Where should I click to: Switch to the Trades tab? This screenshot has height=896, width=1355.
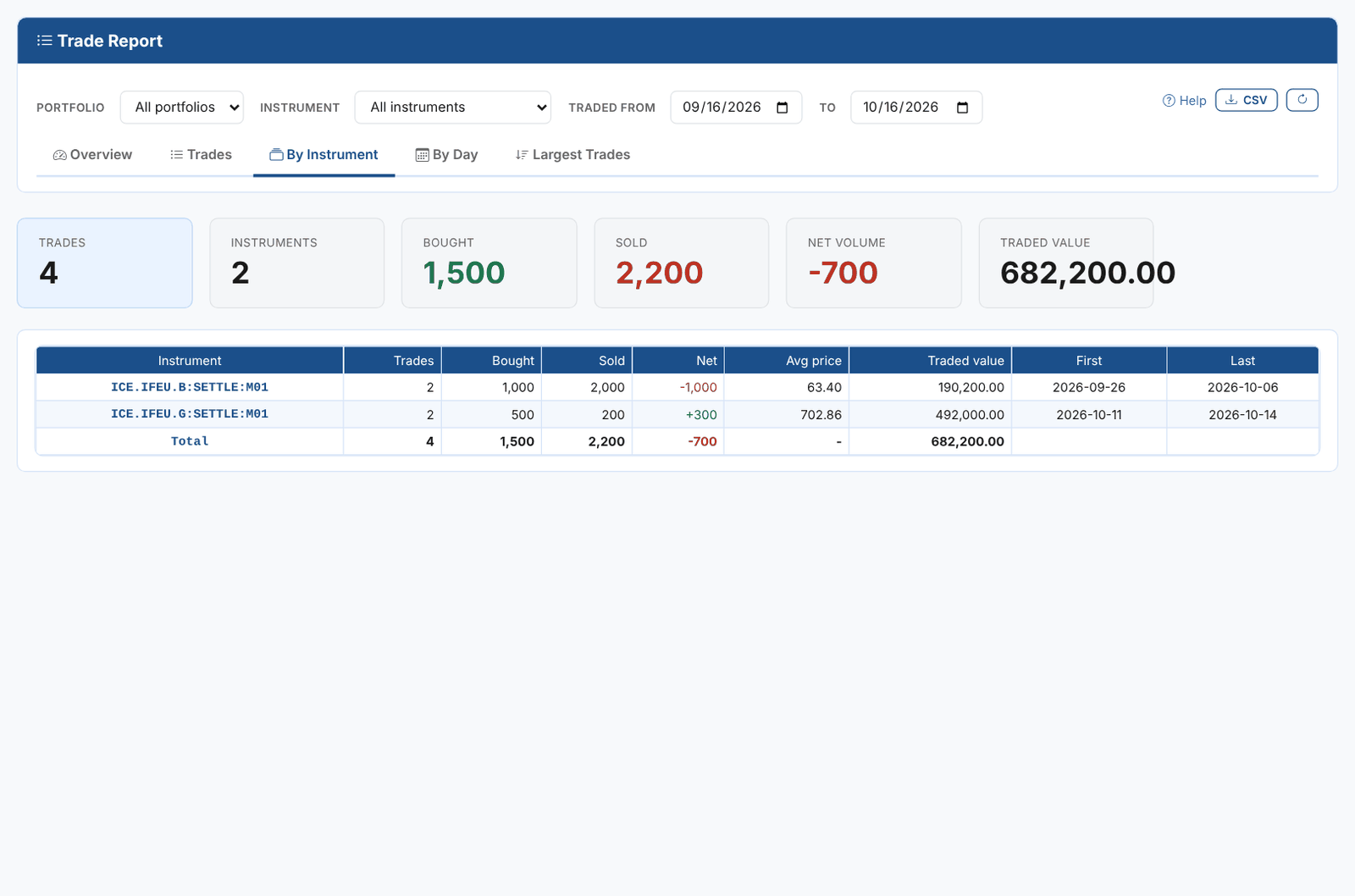pyautogui.click(x=201, y=155)
